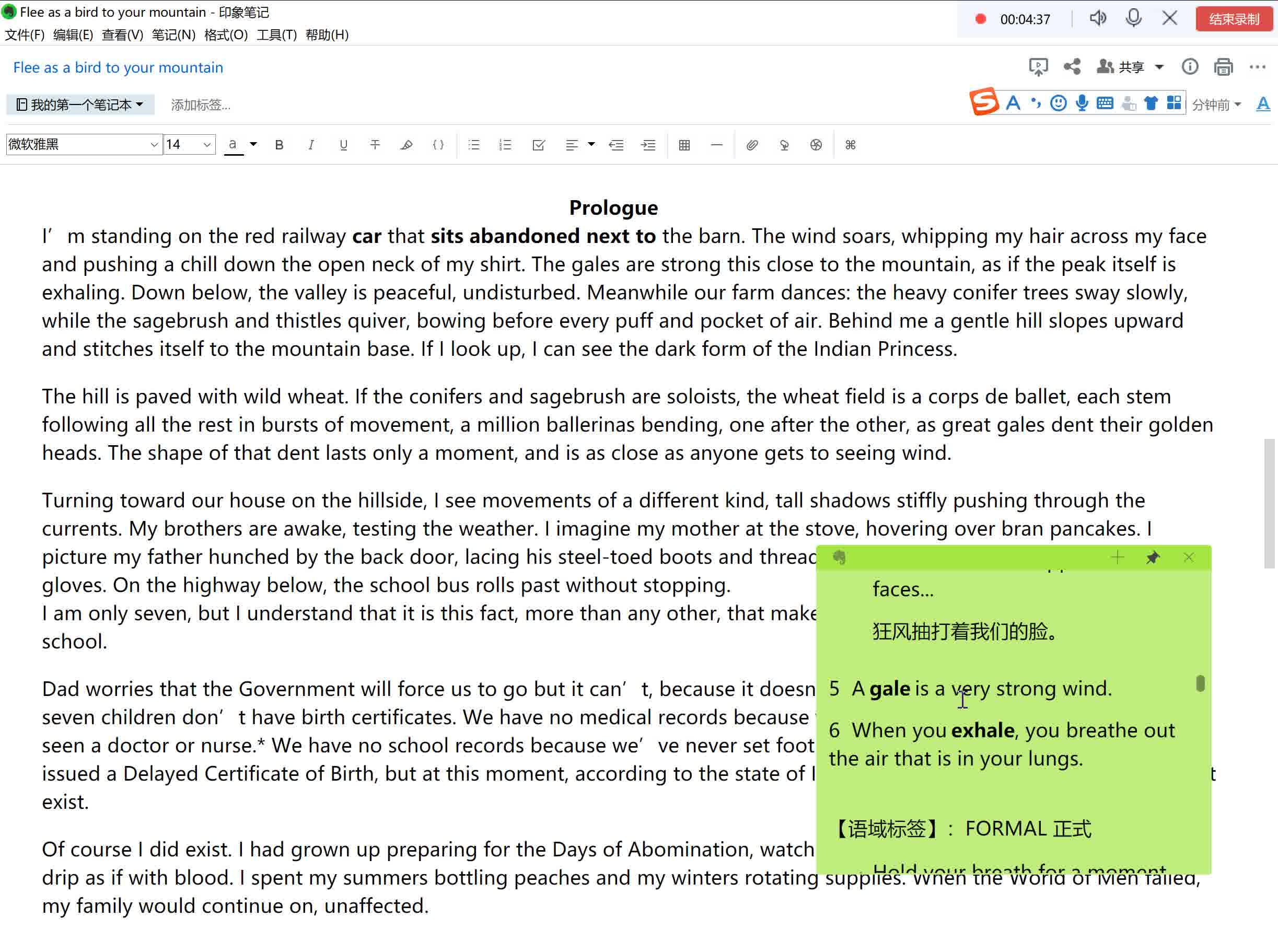
Task: Insert a bulleted list
Action: [x=473, y=145]
